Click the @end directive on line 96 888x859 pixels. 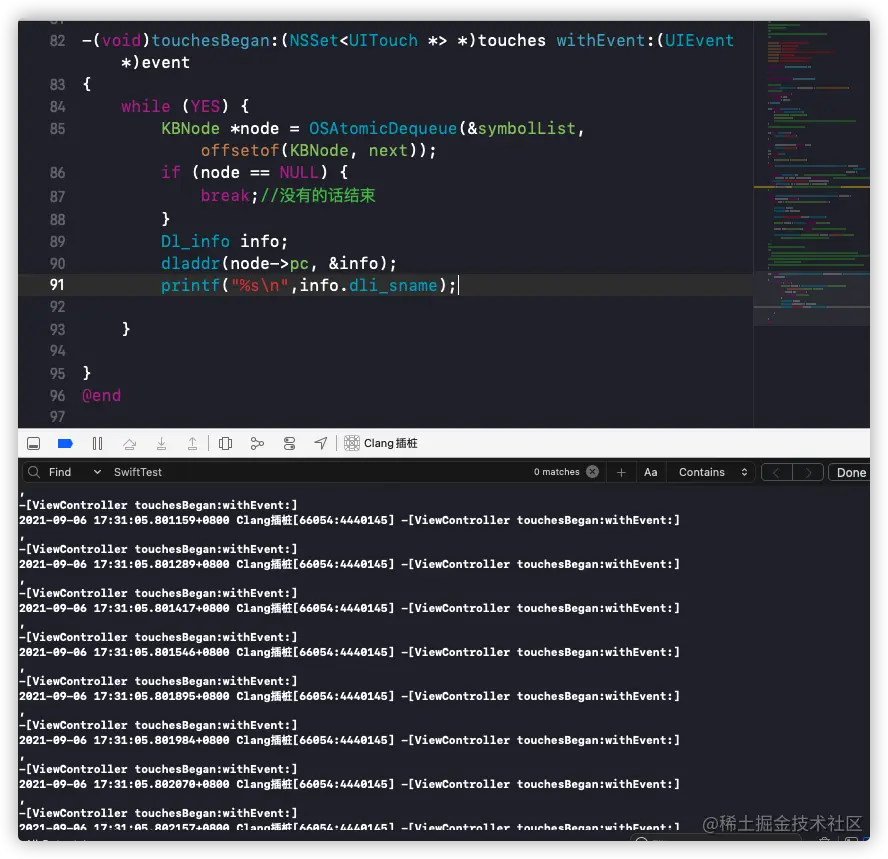click(101, 396)
